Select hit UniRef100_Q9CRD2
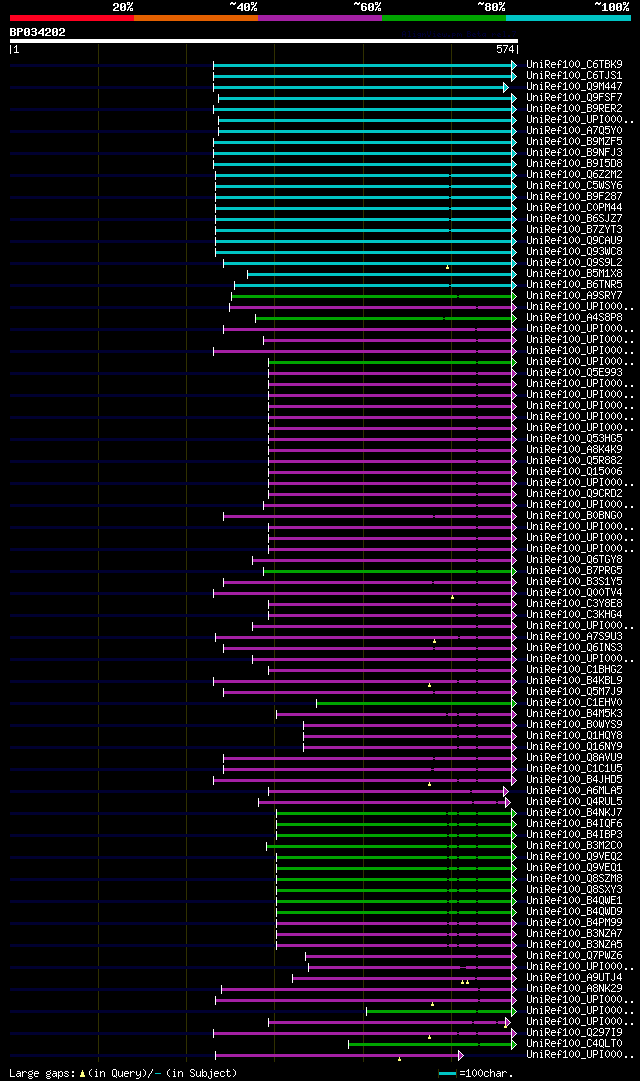This screenshot has height=1081, width=640. point(574,494)
